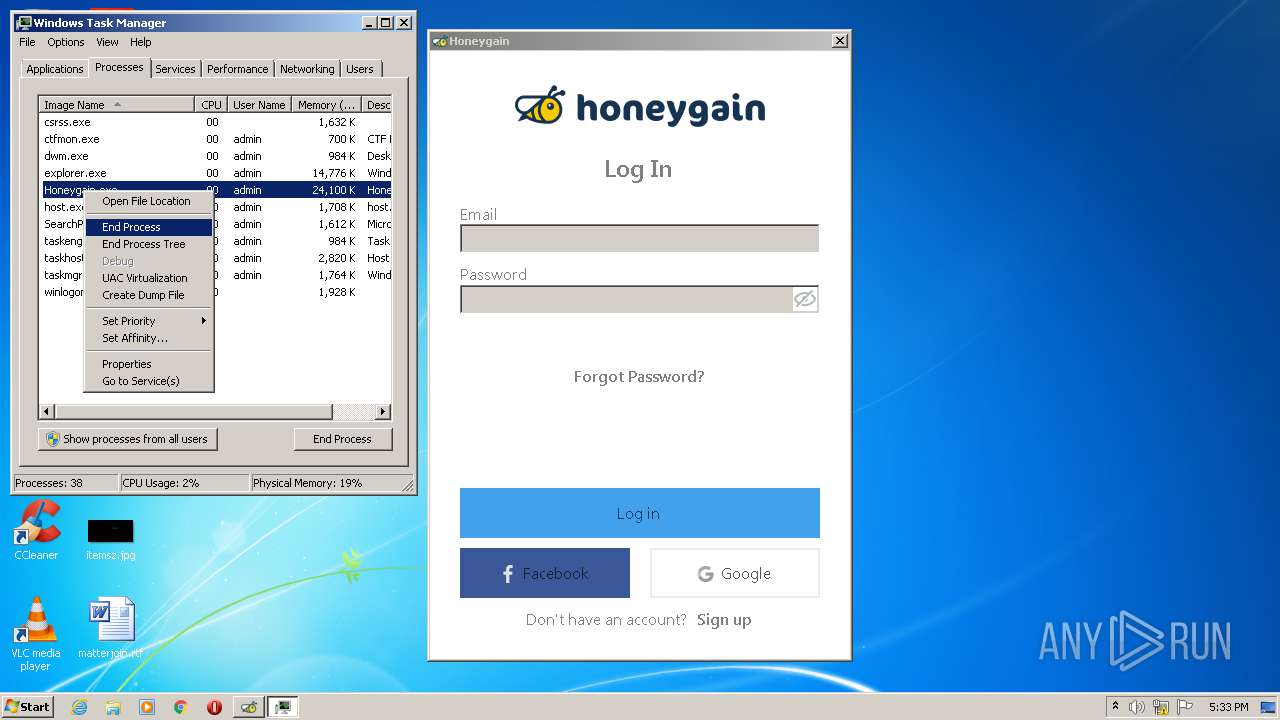Open VLC media player desktop icon

pyautogui.click(x=35, y=635)
